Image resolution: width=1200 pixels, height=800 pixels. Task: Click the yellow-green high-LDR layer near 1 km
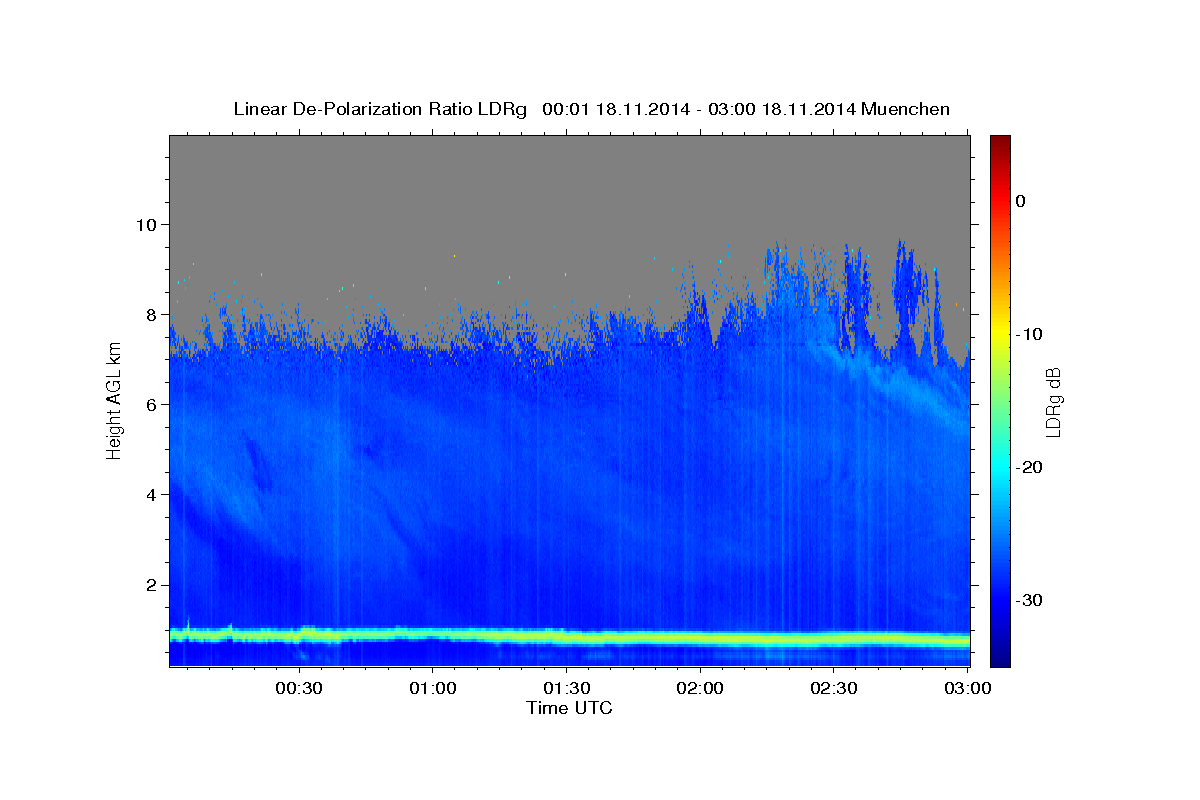point(569,636)
